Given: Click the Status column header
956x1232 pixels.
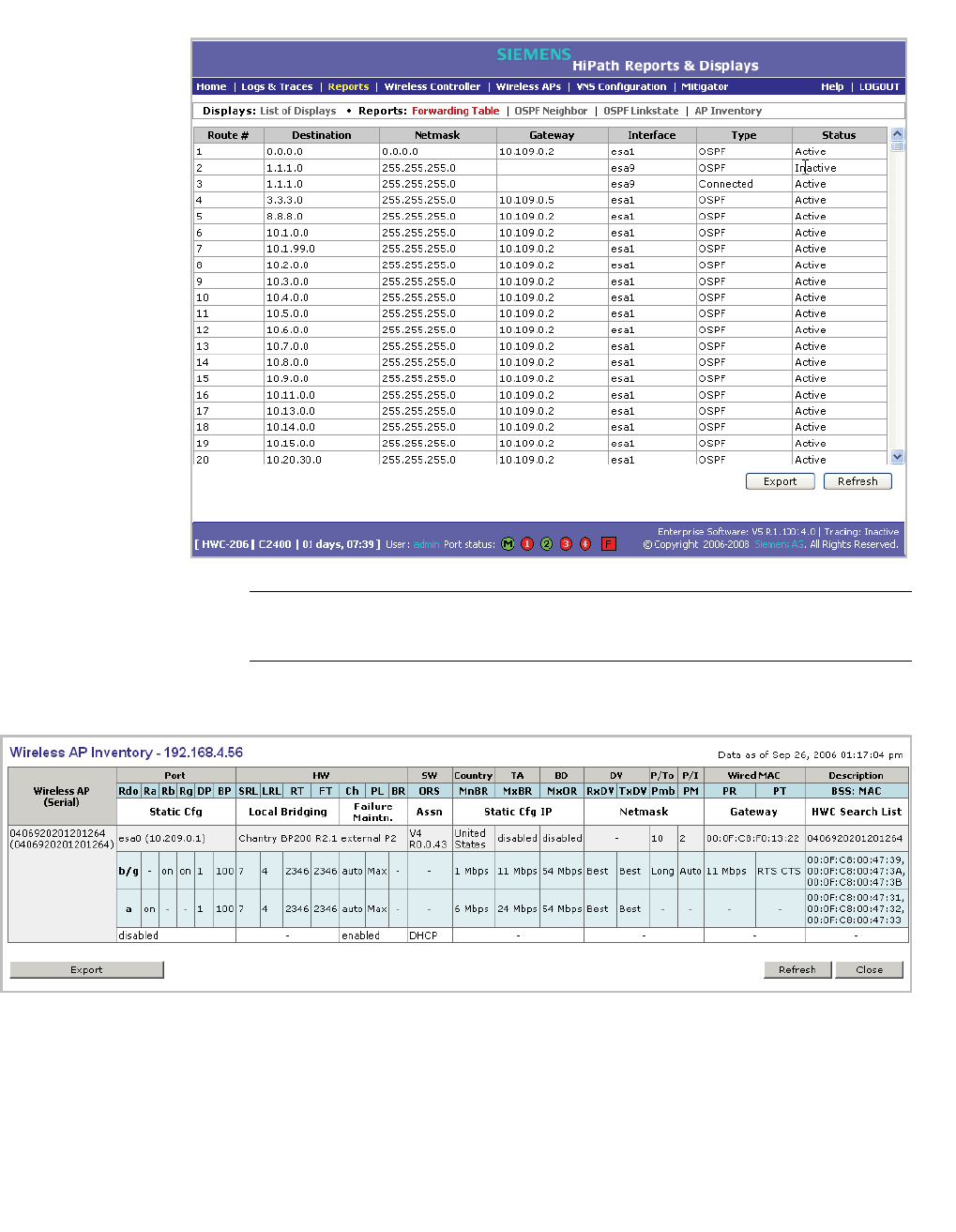Looking at the screenshot, I should 839,135.
